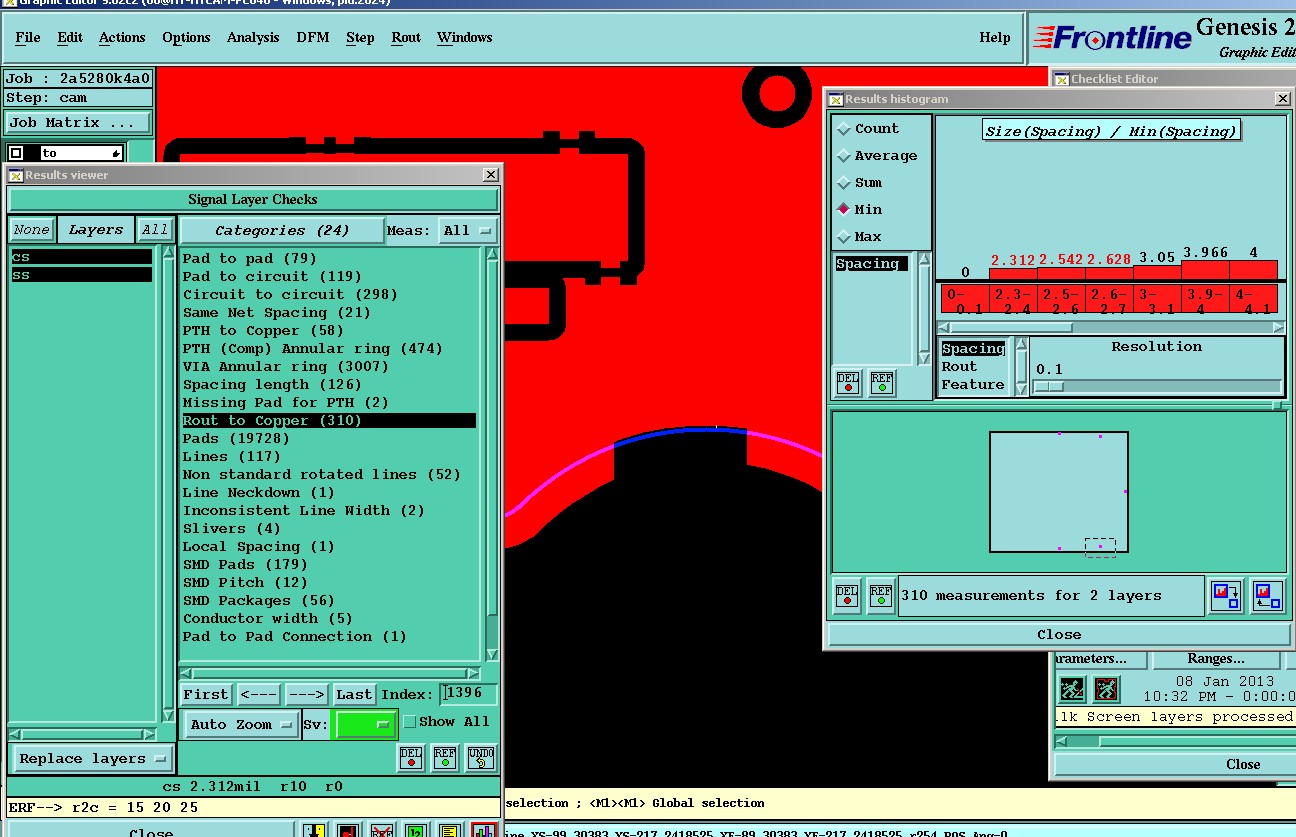Select Max radio option in histogram

point(860,237)
